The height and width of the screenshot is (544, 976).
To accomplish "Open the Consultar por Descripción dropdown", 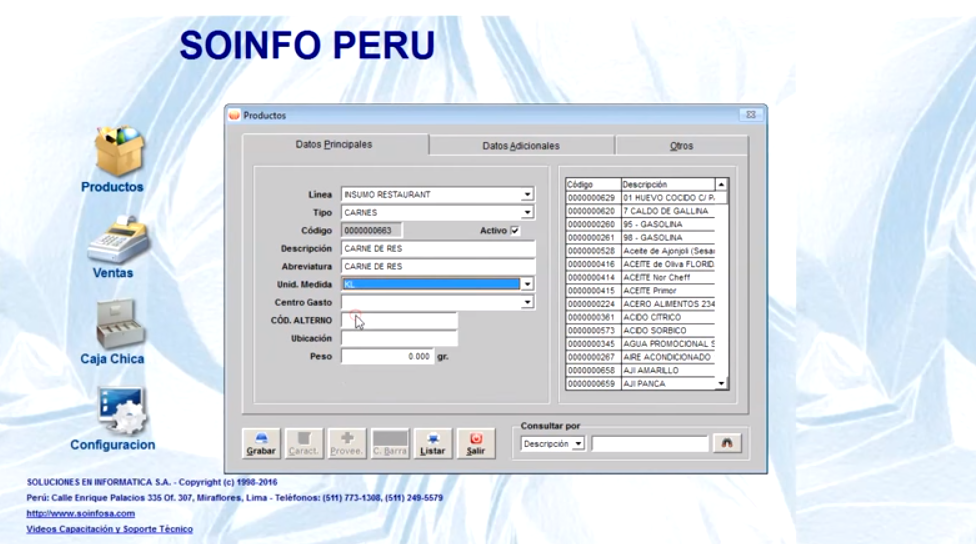I will (x=578, y=444).
